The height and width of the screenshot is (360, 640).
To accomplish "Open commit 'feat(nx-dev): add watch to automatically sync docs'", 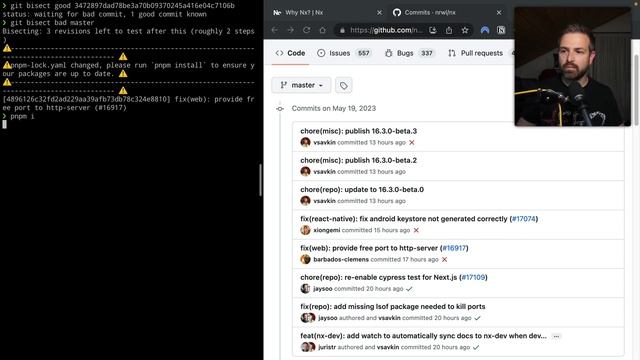I will (x=423, y=336).
